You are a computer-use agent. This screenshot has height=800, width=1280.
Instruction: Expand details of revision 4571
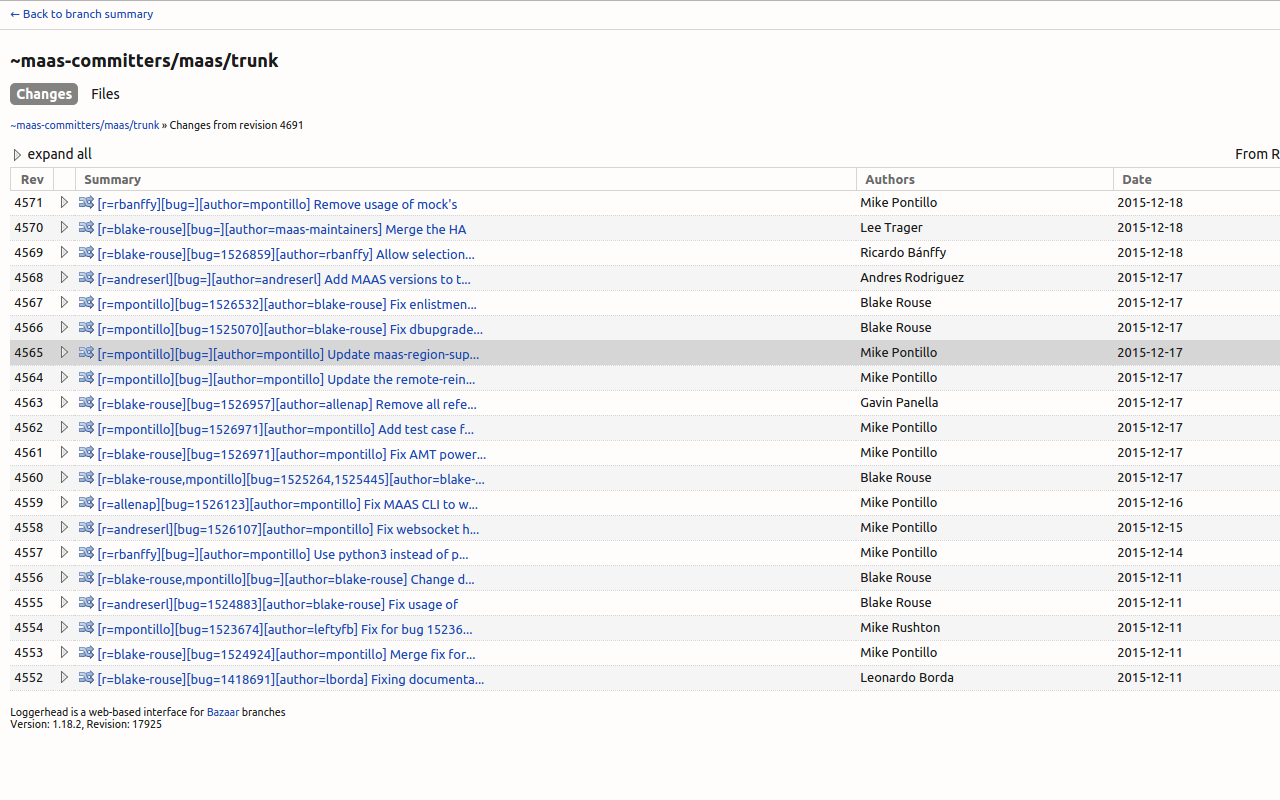pyautogui.click(x=64, y=202)
